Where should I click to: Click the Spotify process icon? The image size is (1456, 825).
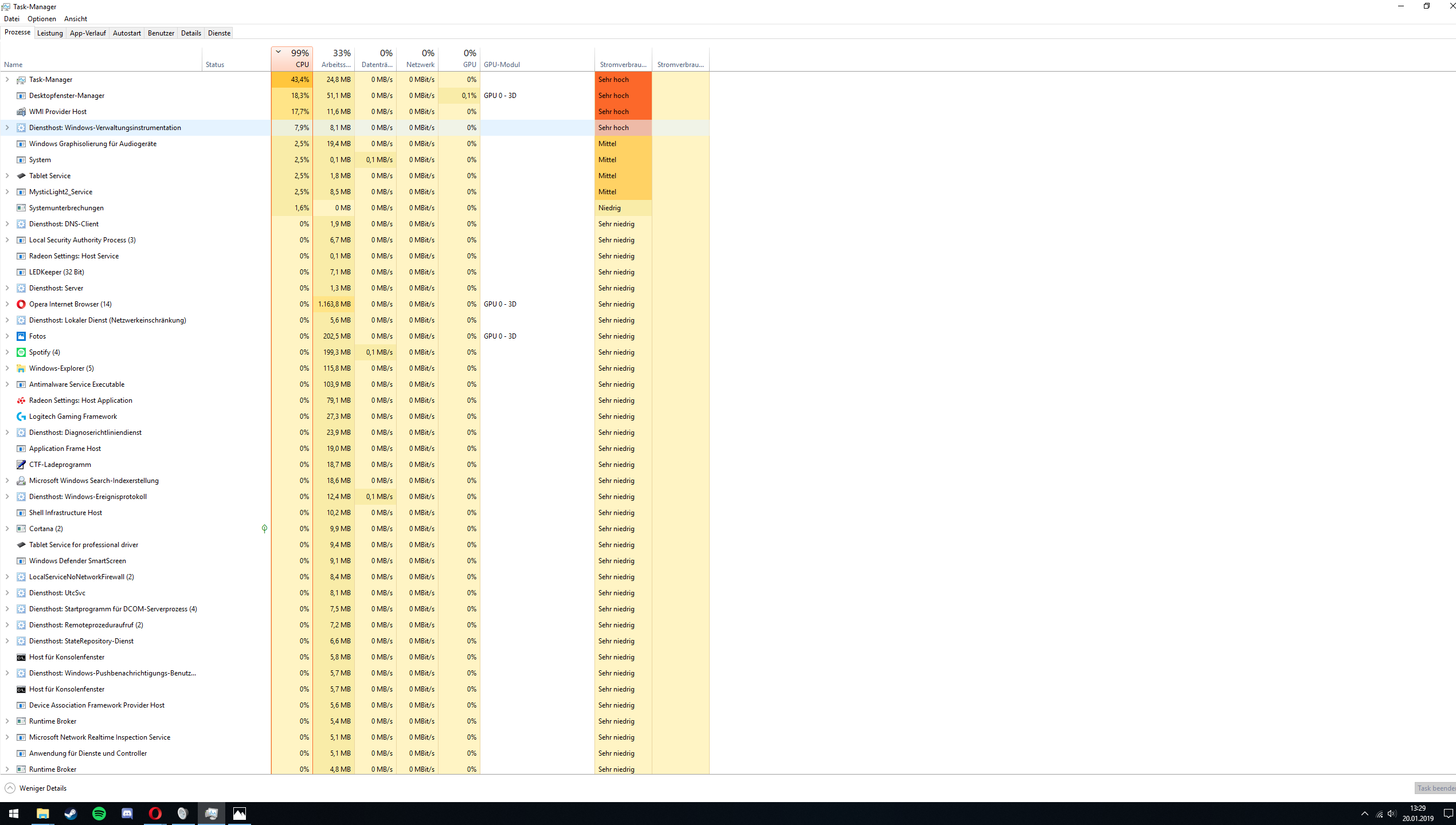tap(21, 352)
